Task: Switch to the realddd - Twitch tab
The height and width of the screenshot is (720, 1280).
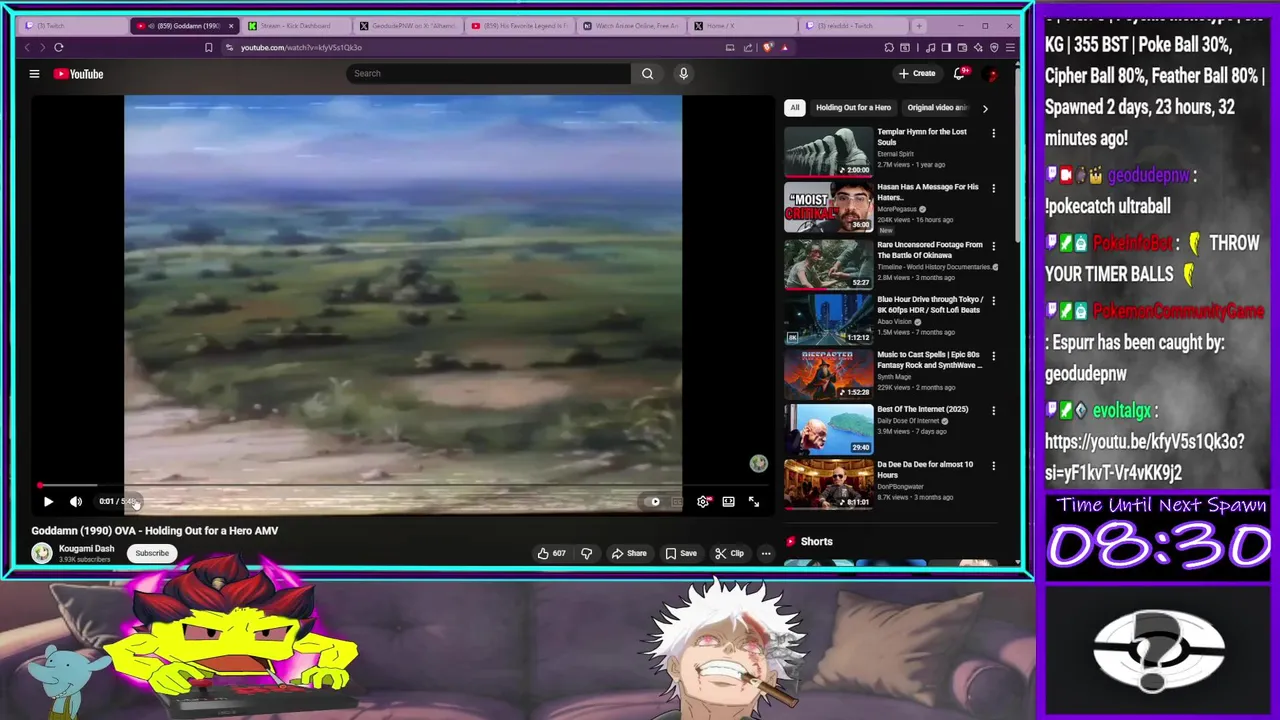Action: (x=853, y=26)
